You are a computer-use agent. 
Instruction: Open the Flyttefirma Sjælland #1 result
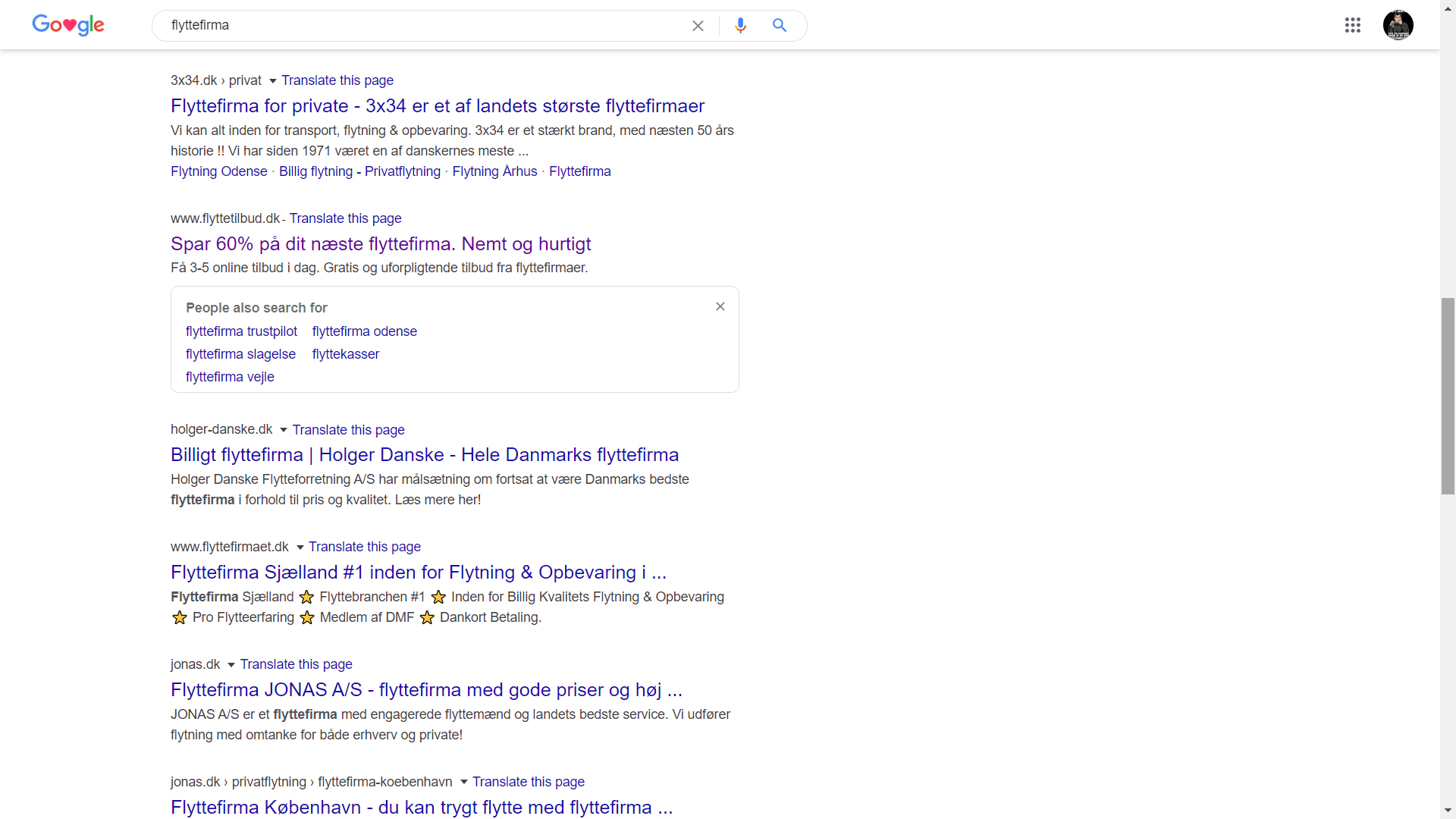point(419,573)
